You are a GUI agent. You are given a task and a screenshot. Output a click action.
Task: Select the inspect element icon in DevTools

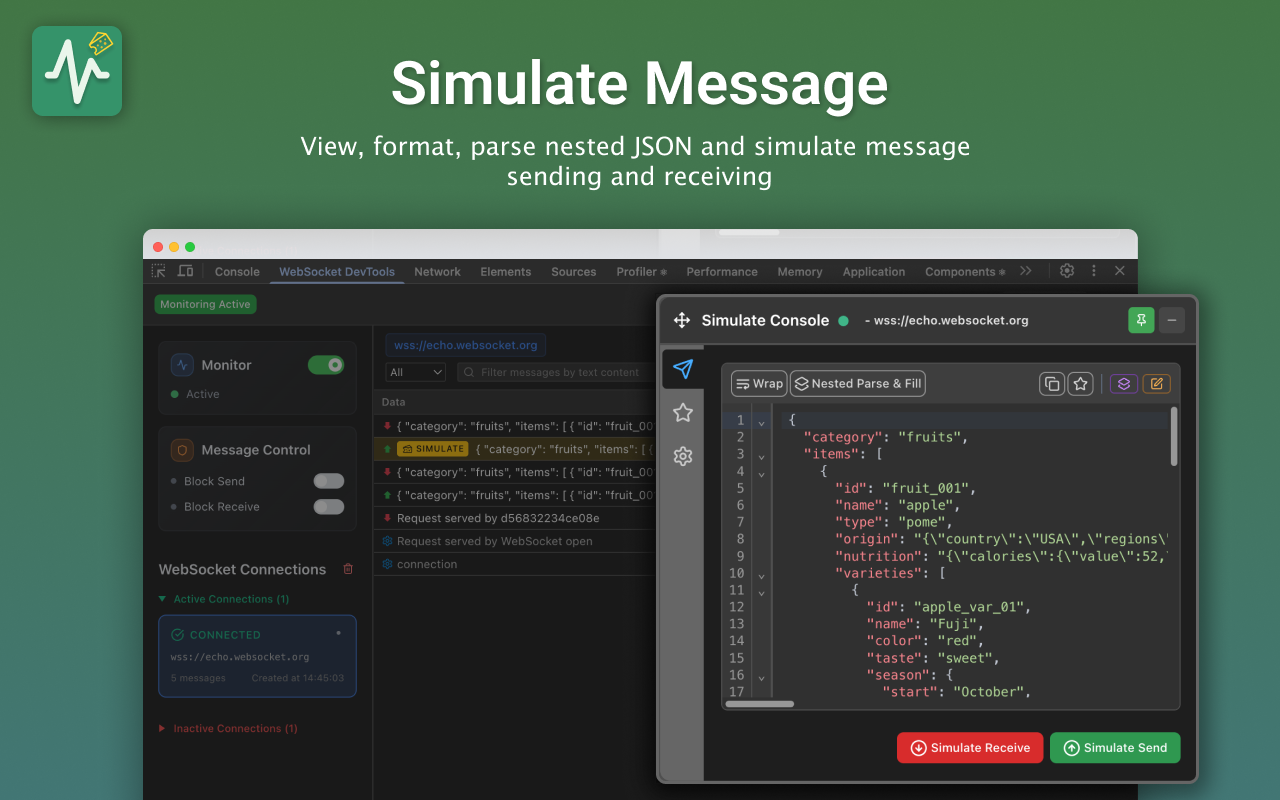[x=158, y=271]
